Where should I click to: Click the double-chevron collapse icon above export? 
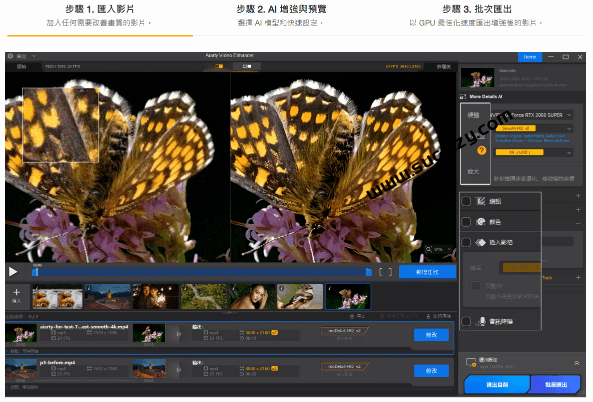click(577, 363)
